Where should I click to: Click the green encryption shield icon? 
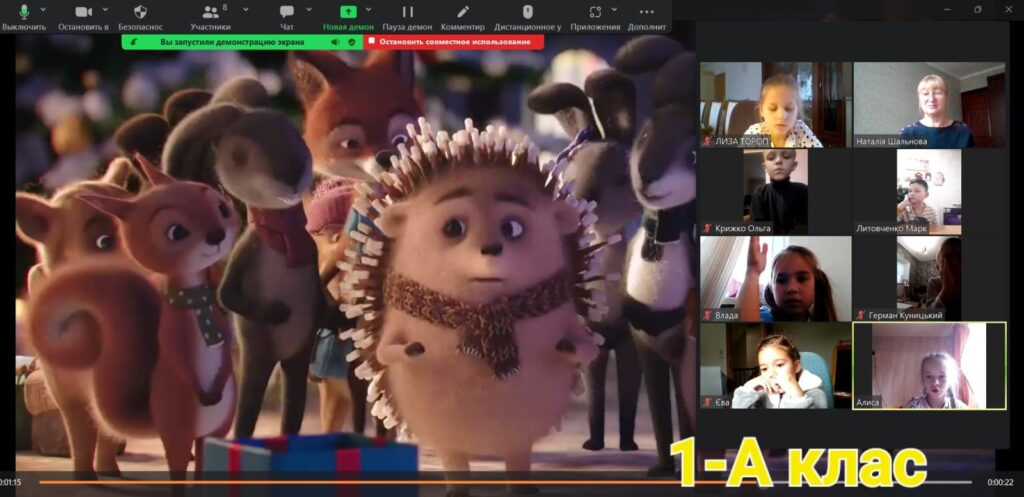click(x=351, y=42)
